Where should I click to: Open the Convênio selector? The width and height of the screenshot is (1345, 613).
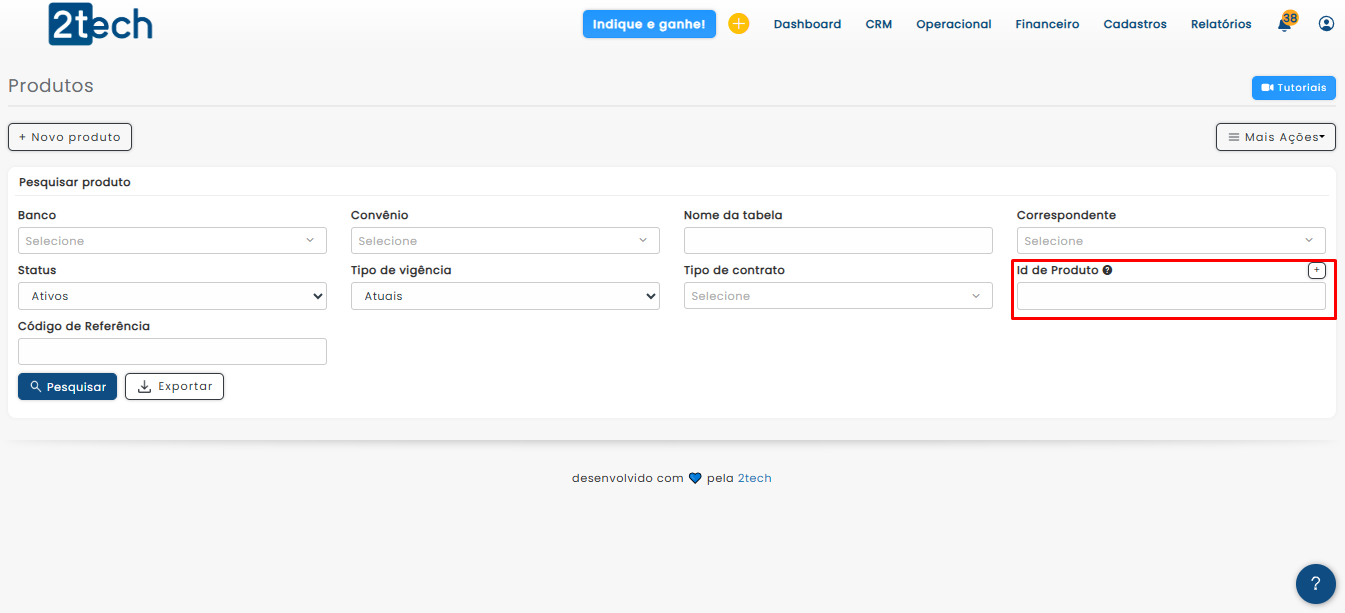(x=505, y=241)
